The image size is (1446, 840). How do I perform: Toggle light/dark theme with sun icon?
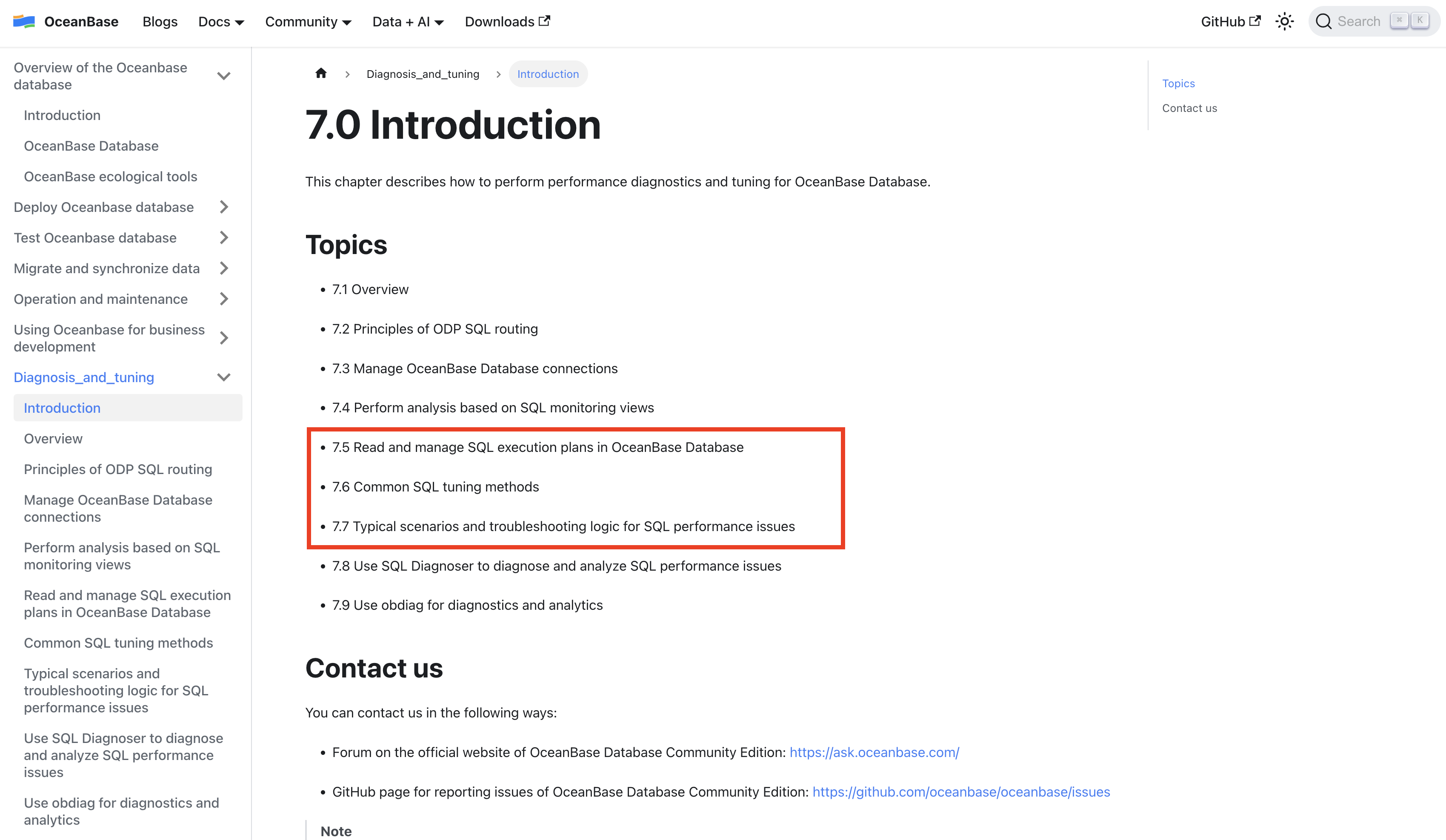[x=1284, y=21]
